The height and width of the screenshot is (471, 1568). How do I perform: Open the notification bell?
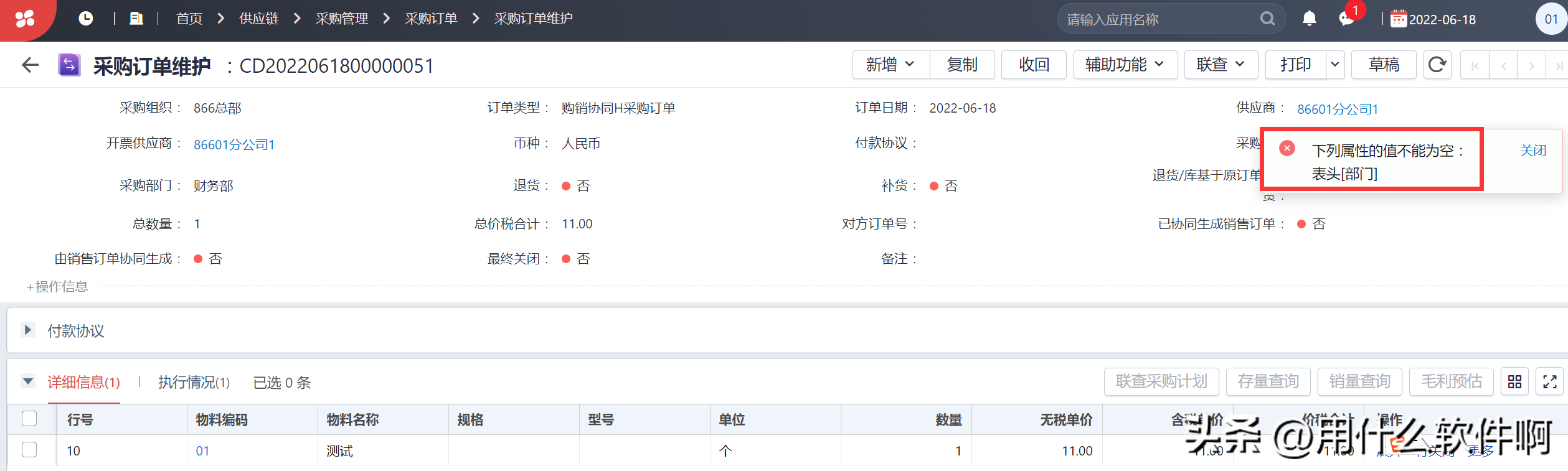pyautogui.click(x=1309, y=19)
